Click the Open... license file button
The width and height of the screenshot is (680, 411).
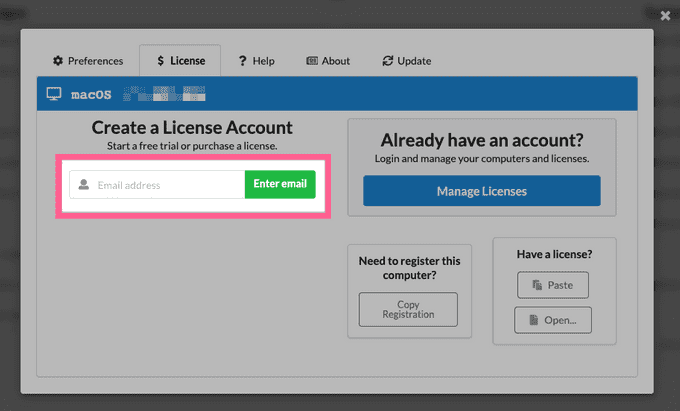(553, 320)
